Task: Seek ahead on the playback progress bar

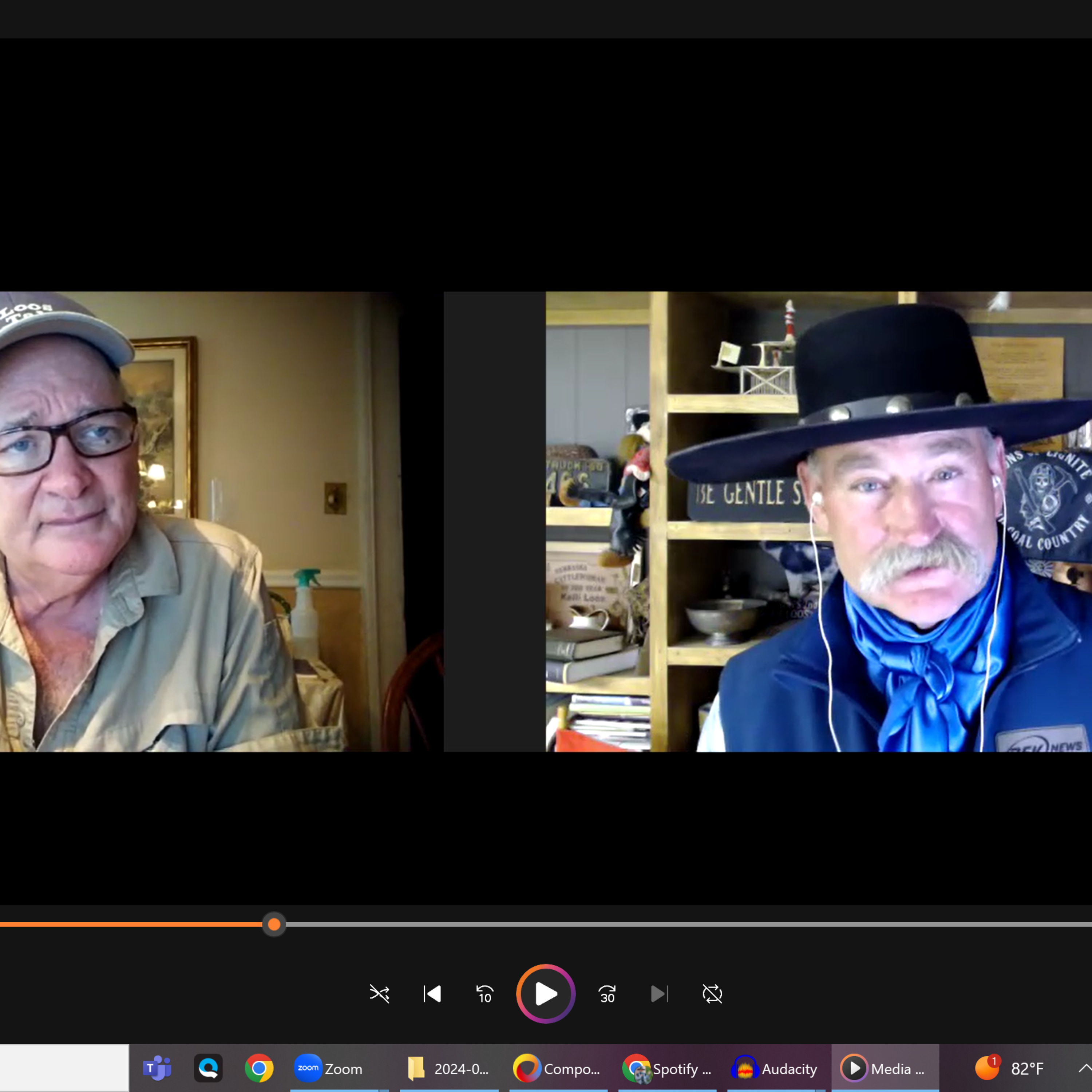Action: coord(678,924)
